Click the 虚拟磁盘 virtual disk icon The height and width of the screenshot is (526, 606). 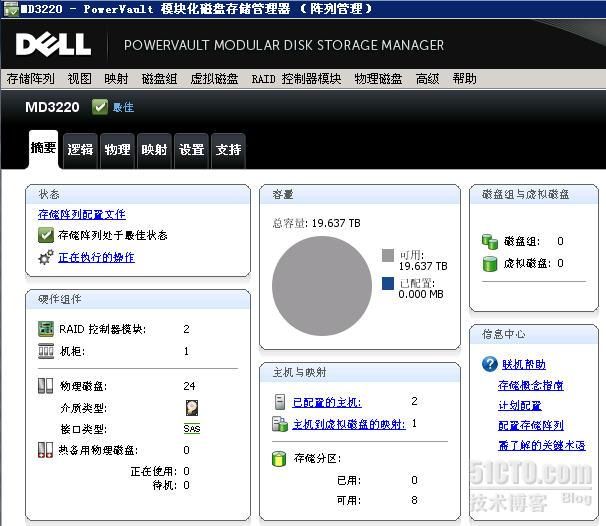[x=490, y=264]
